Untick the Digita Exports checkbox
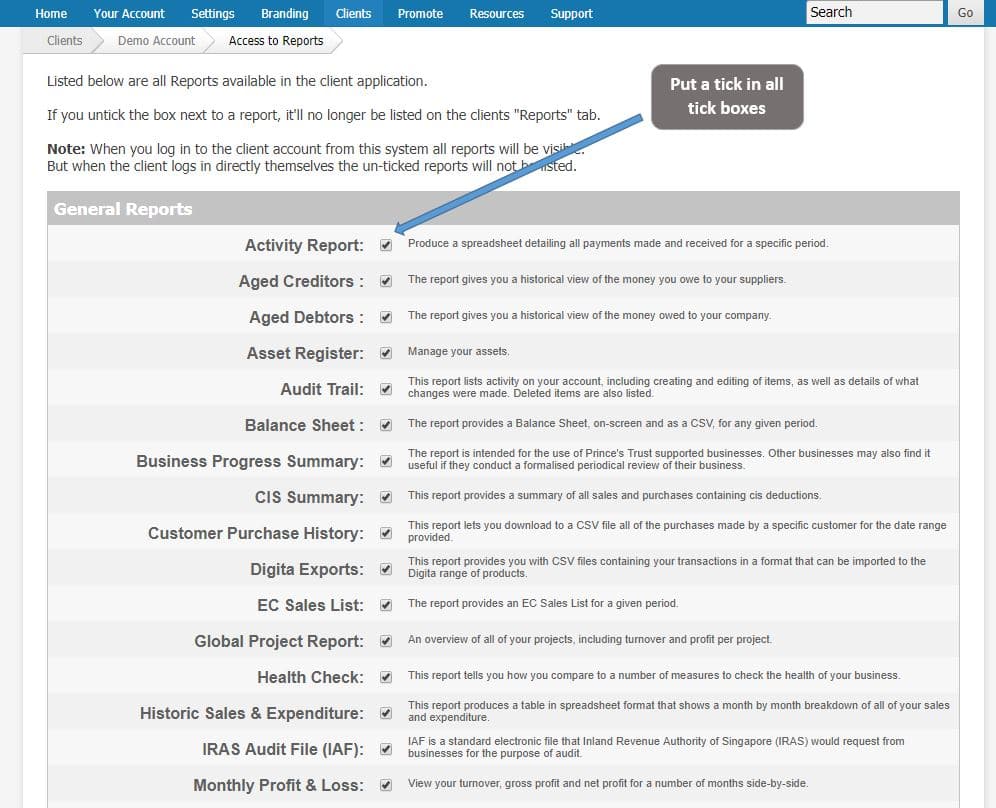Screen dimensions: 996x808 386,569
